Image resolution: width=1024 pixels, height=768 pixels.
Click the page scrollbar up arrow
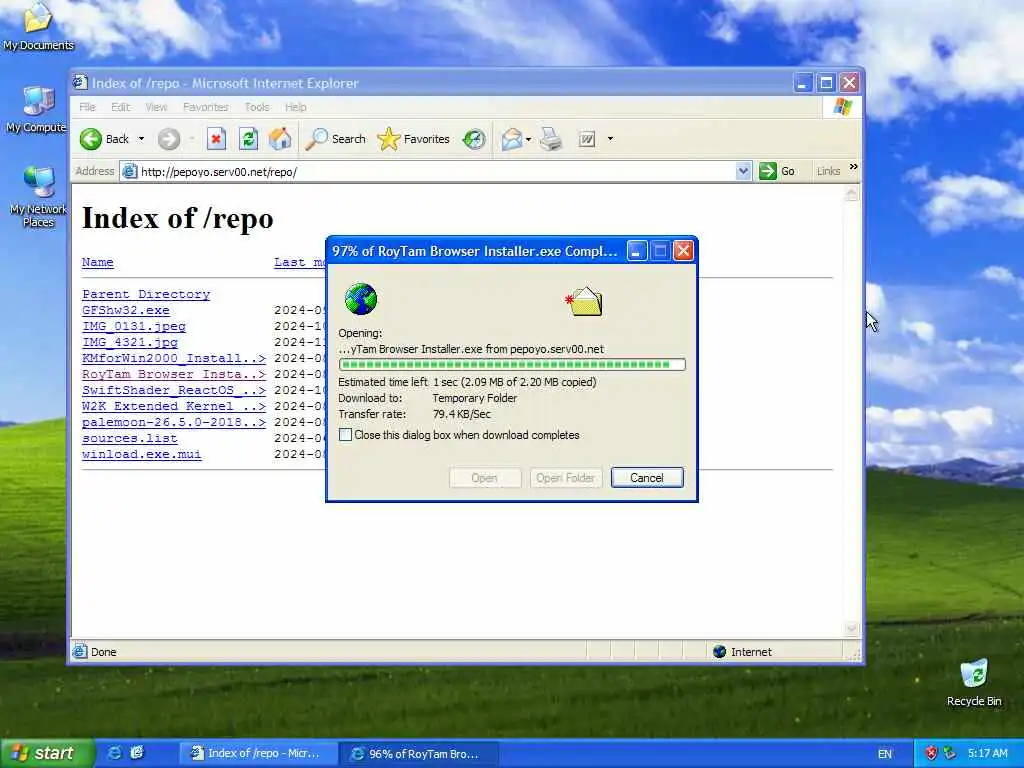click(x=851, y=193)
